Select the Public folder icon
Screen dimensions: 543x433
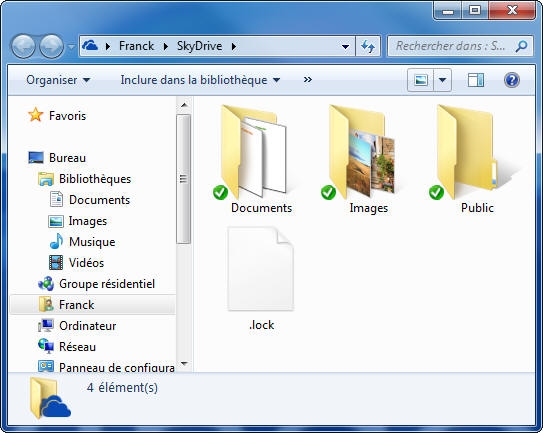(466, 152)
